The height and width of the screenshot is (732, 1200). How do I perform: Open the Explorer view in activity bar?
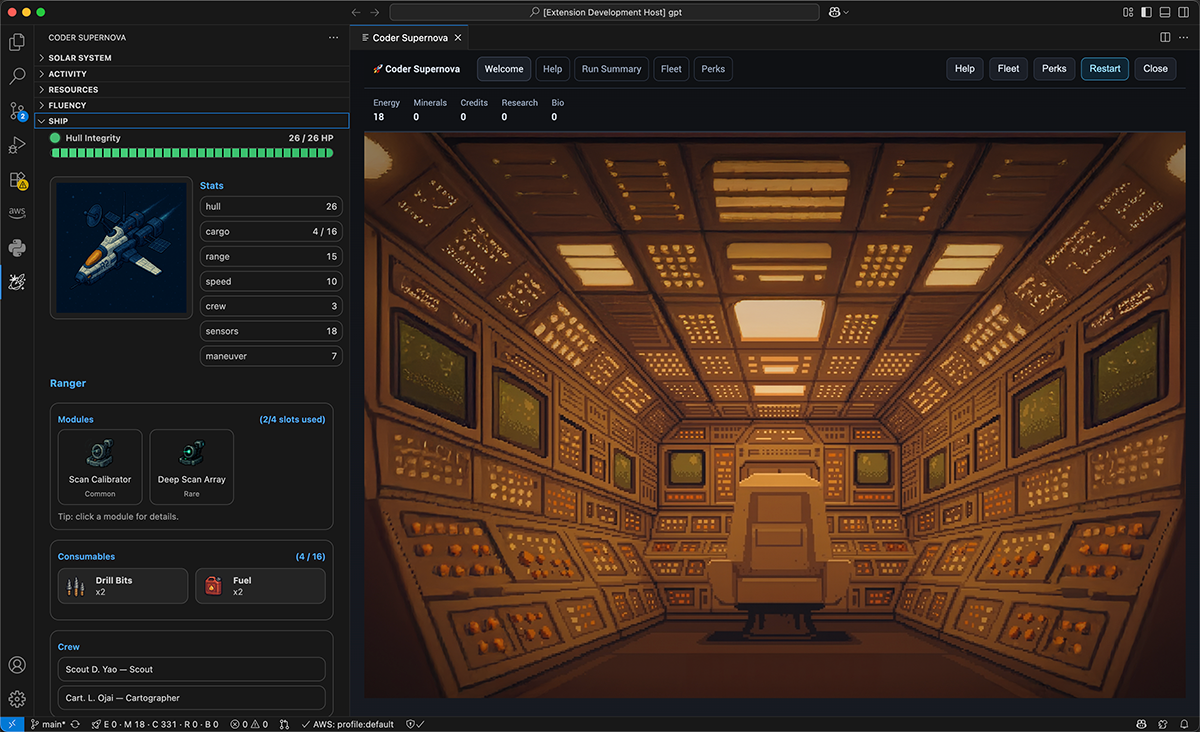coord(17,42)
